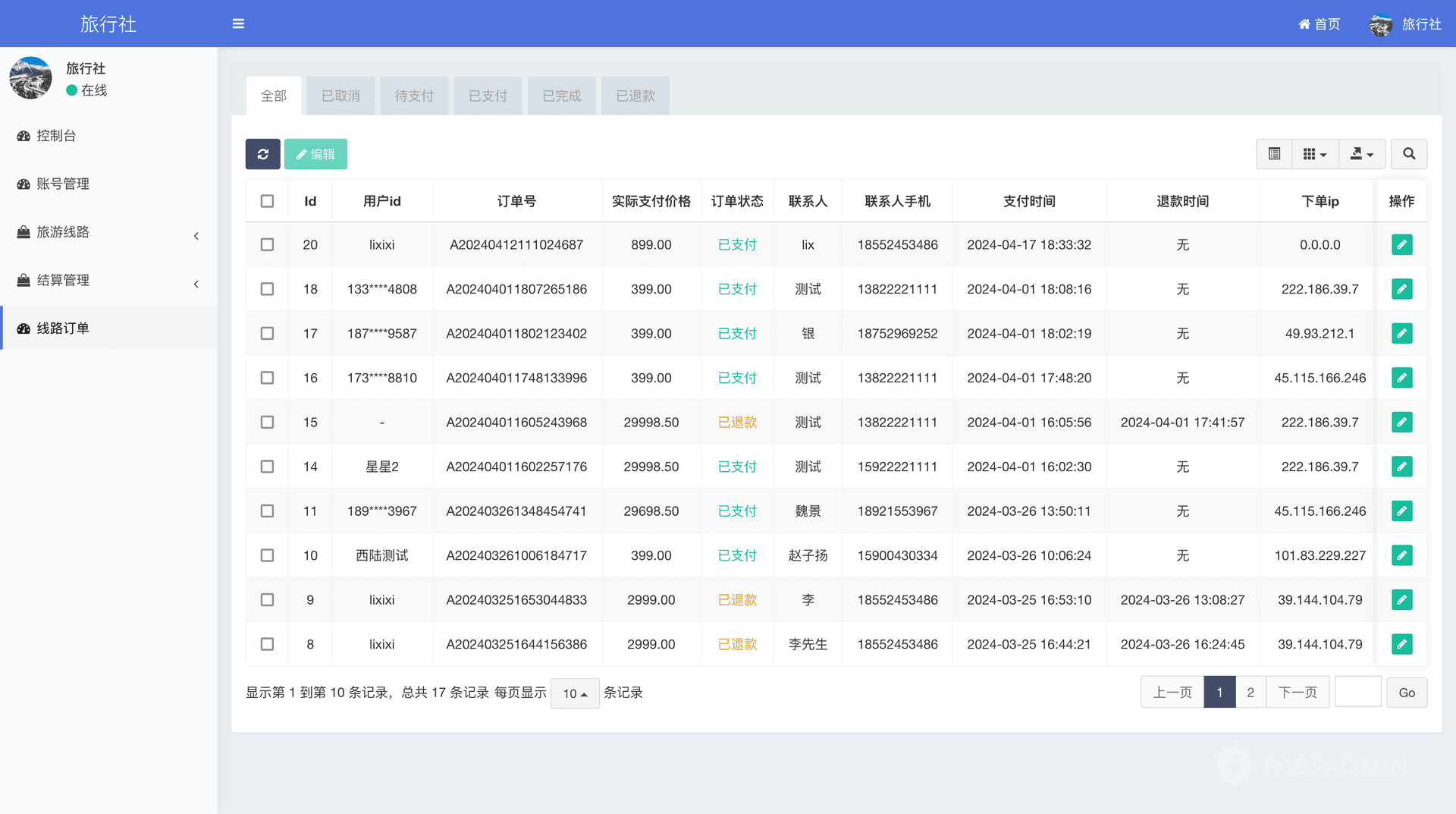Click the hamburger menu toggle icon

point(238,24)
